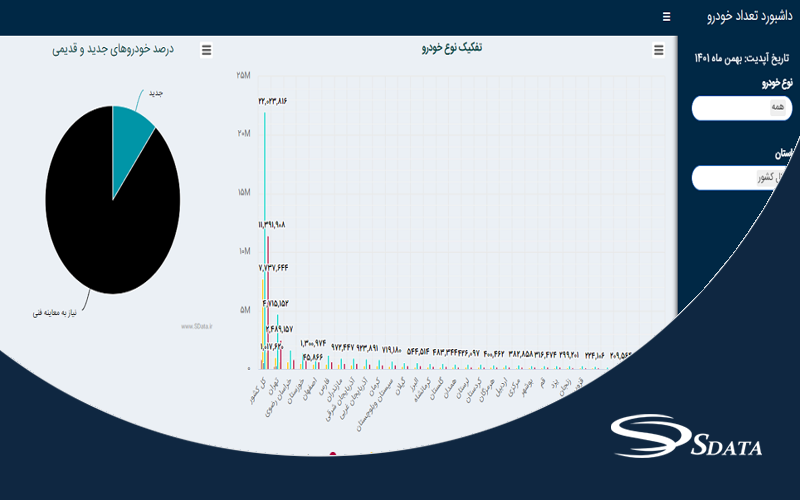Click the درصد خودروهای جدید و قدیمی title
The width and height of the screenshot is (800, 500).
point(113,48)
